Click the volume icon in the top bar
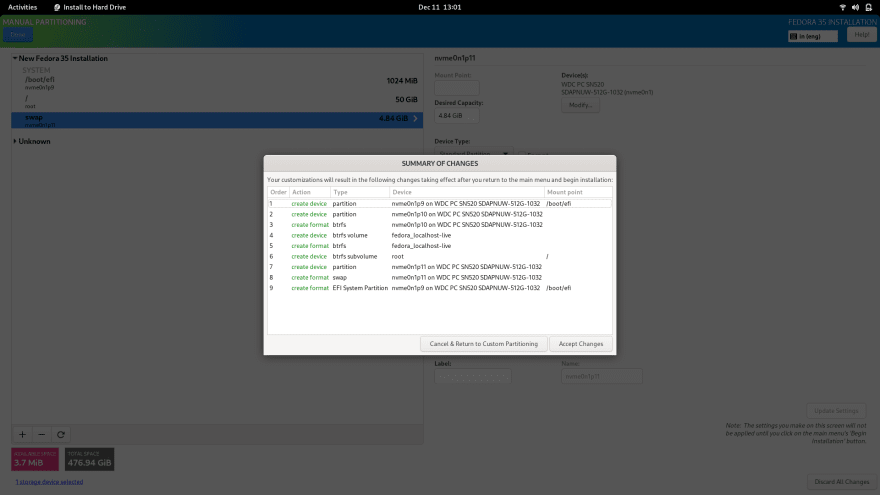The image size is (880, 495). 855,7
